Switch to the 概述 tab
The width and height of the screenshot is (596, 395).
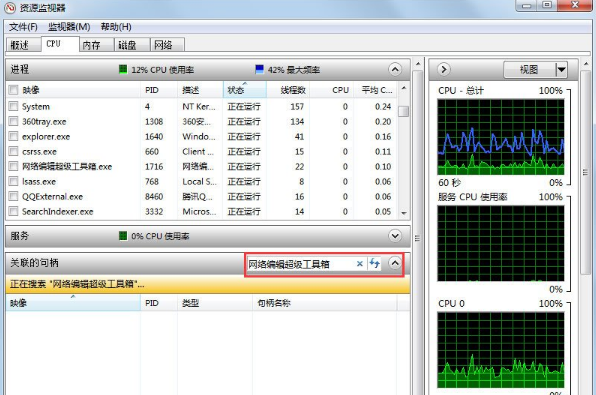22,45
